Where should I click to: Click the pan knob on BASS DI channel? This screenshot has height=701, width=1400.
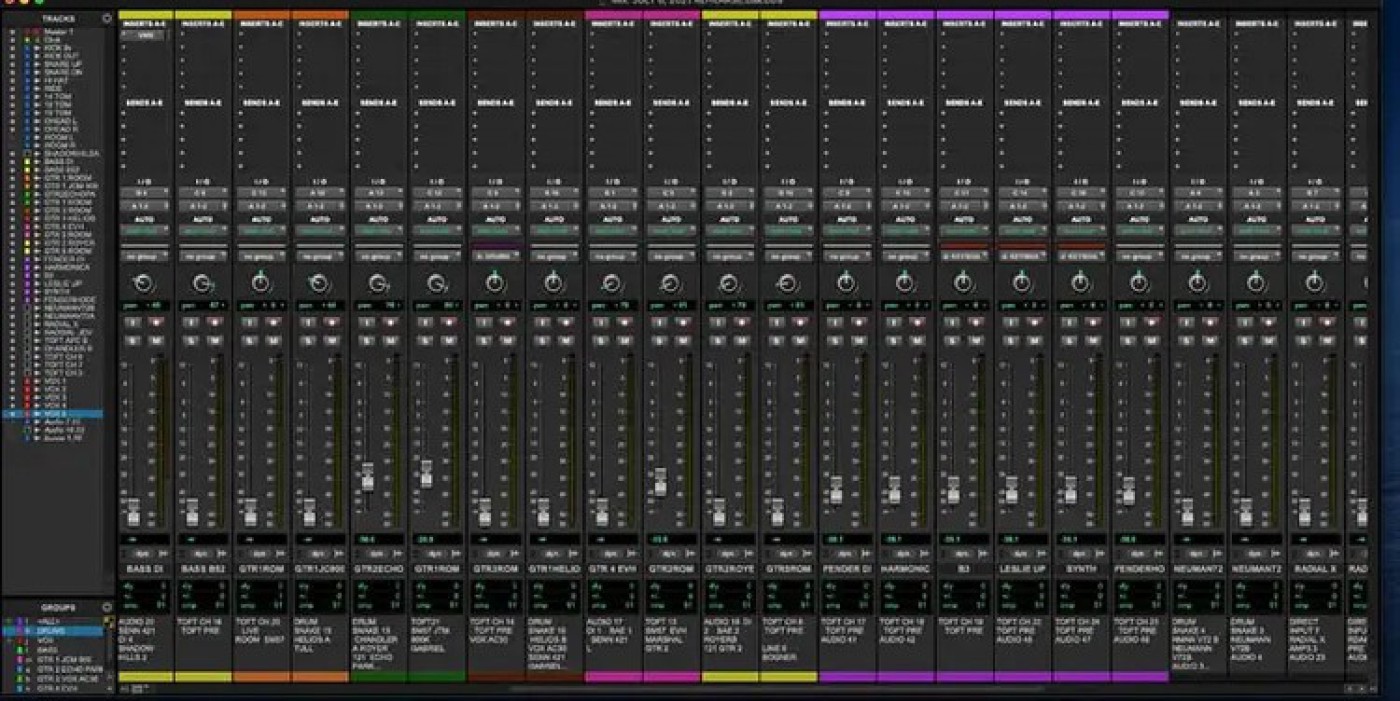(145, 283)
